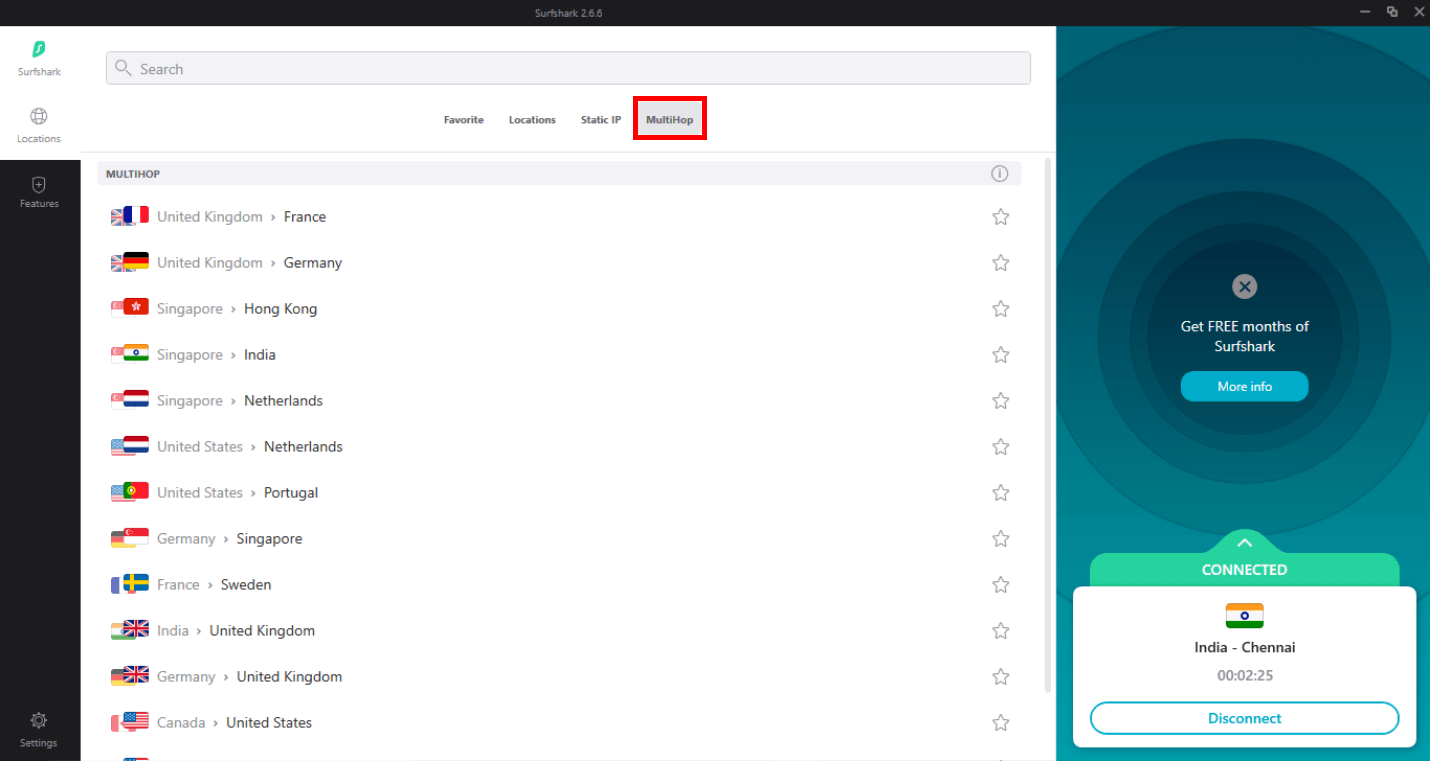Star the Canada to United States route
1430x761 pixels.
(1000, 723)
